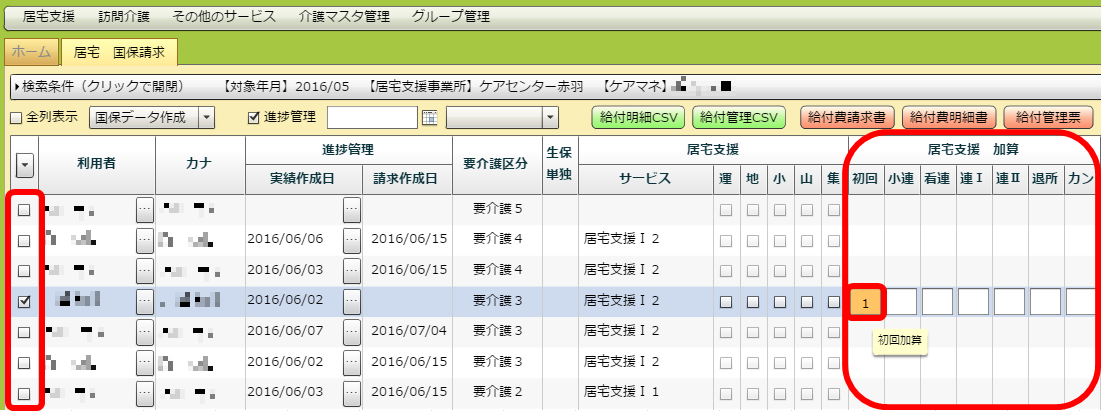Click orange 初回 cell with value 1

coord(865,302)
